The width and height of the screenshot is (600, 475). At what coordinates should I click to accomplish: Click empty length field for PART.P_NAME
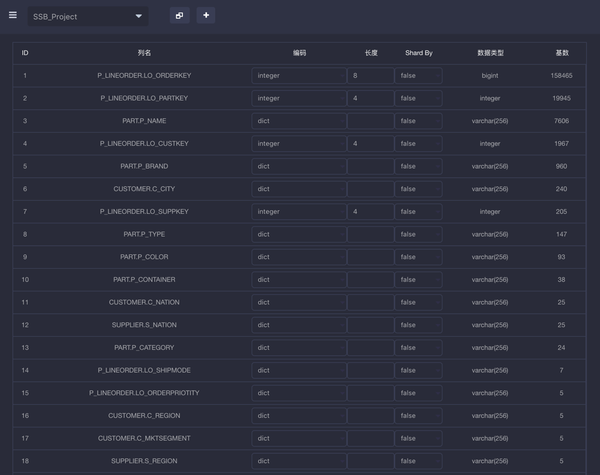point(371,121)
